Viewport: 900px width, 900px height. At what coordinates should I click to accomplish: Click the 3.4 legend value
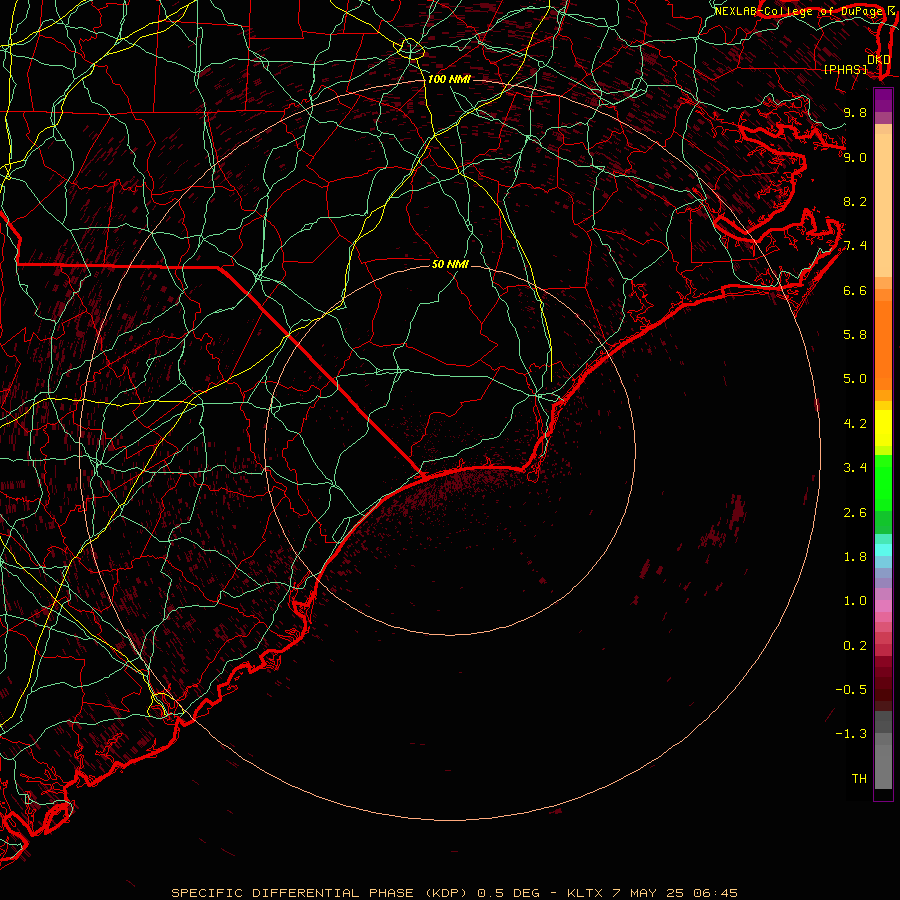point(855,468)
